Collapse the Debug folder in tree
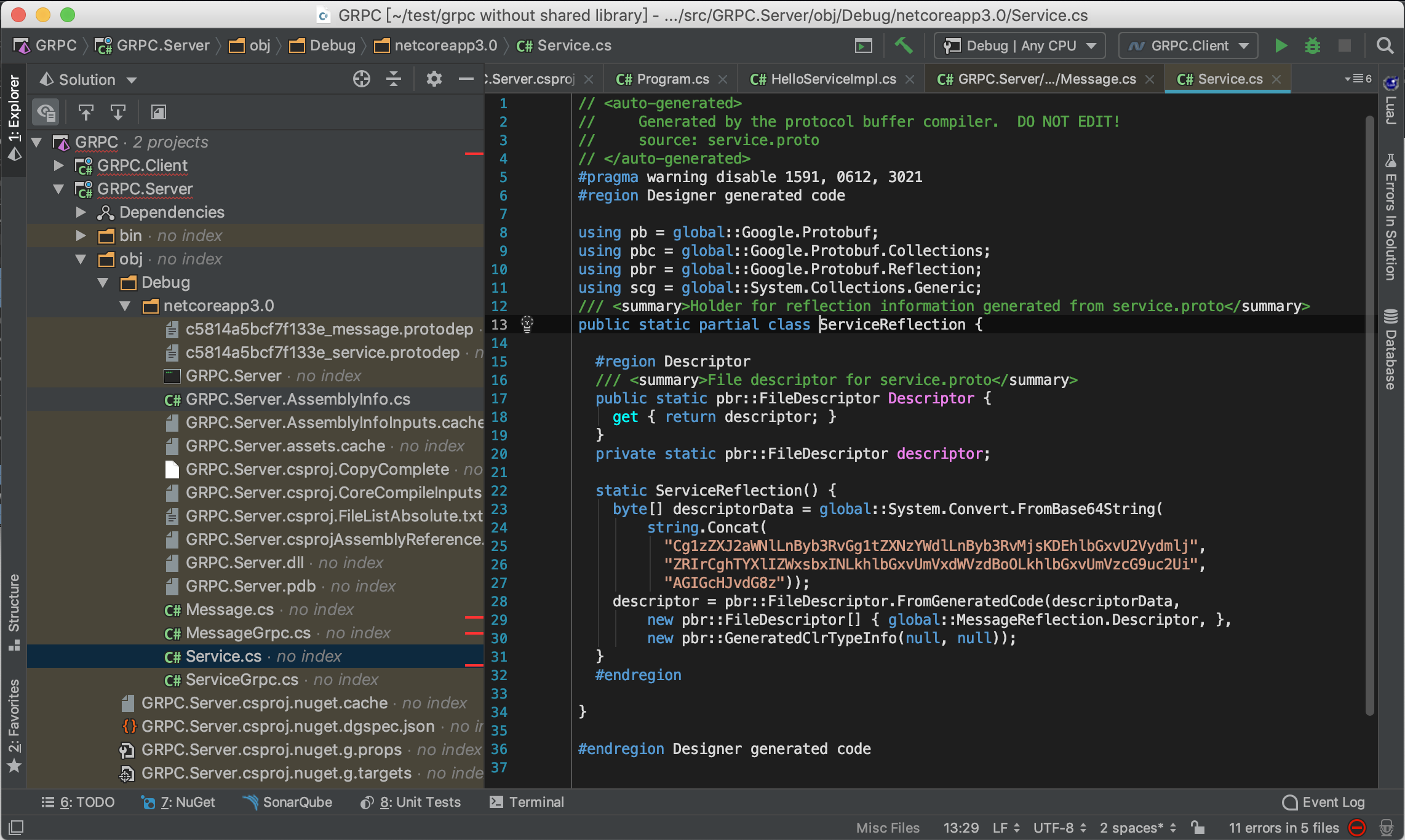This screenshot has width=1405, height=840. coord(103,282)
